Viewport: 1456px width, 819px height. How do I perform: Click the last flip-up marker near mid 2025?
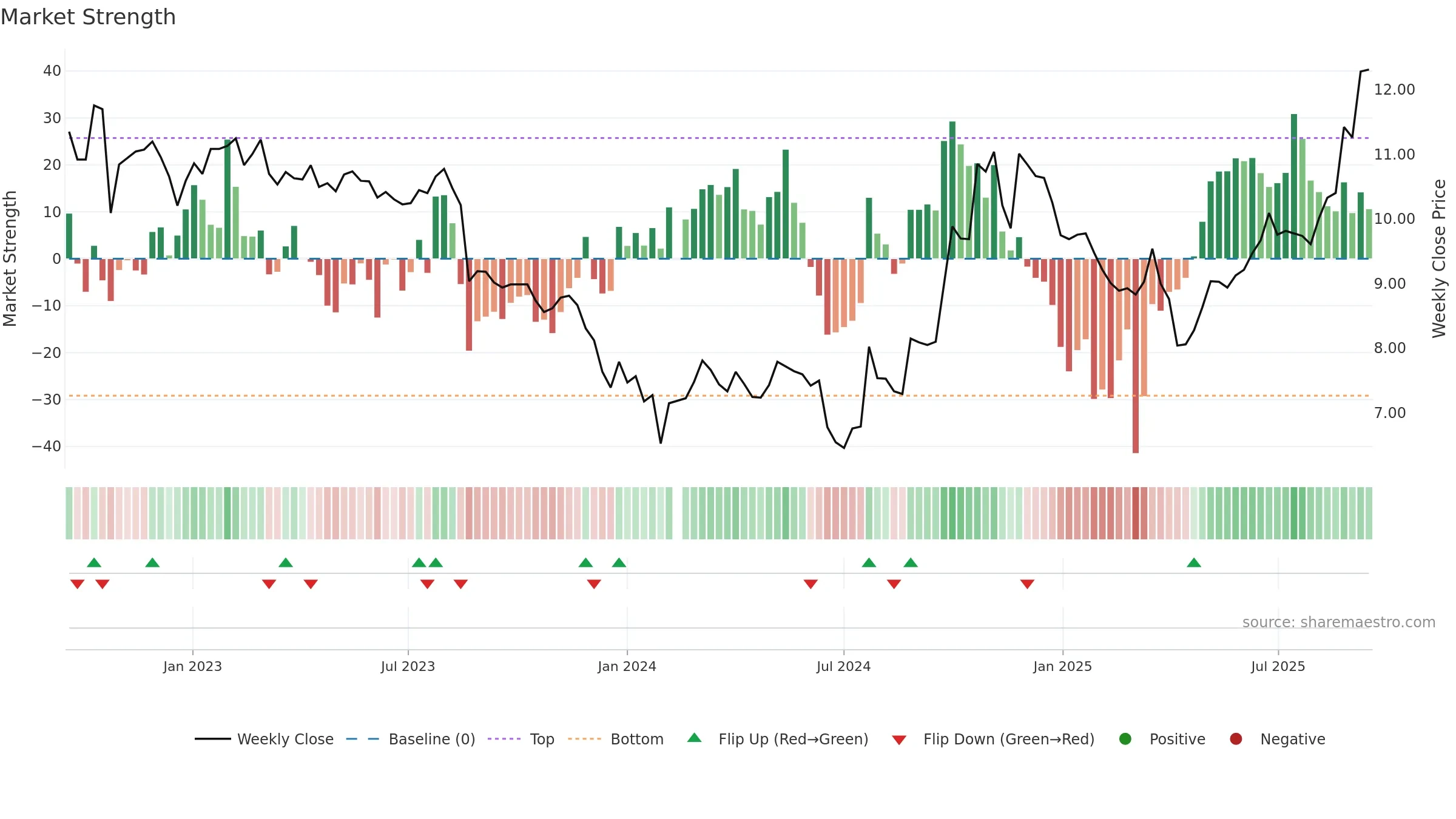click(1194, 562)
